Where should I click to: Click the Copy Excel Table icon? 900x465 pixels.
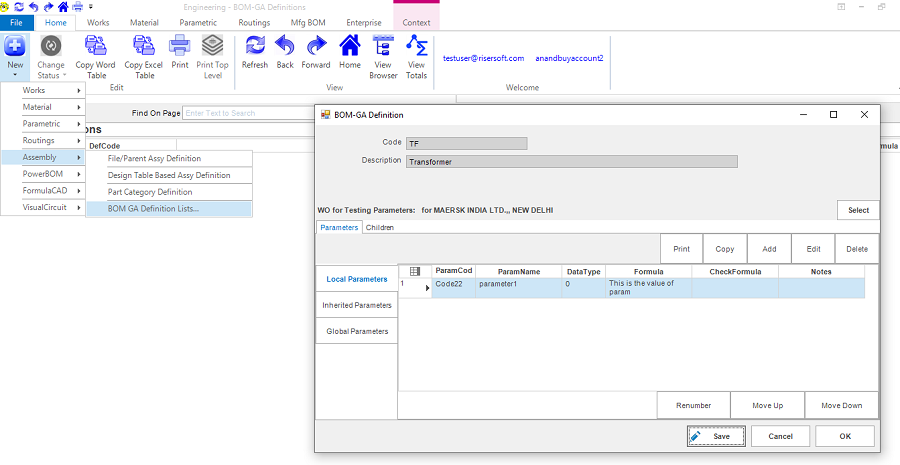point(144,46)
